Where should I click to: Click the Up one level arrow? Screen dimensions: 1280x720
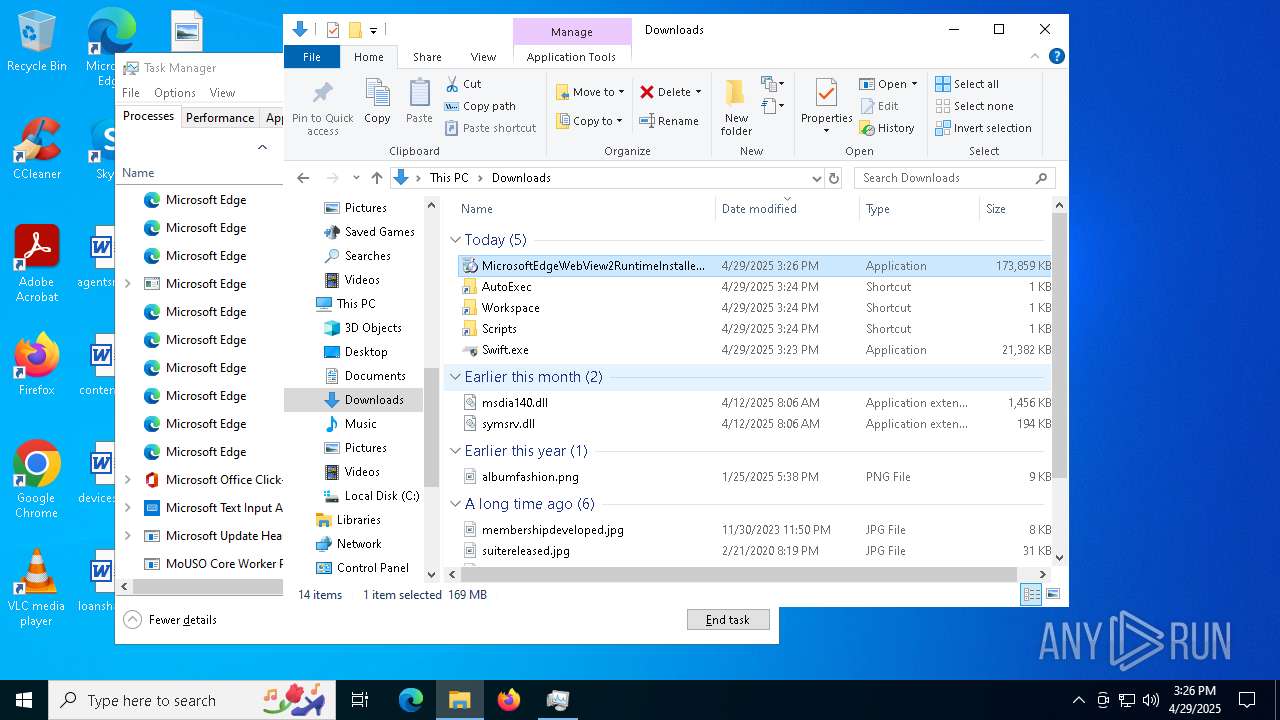(x=377, y=178)
